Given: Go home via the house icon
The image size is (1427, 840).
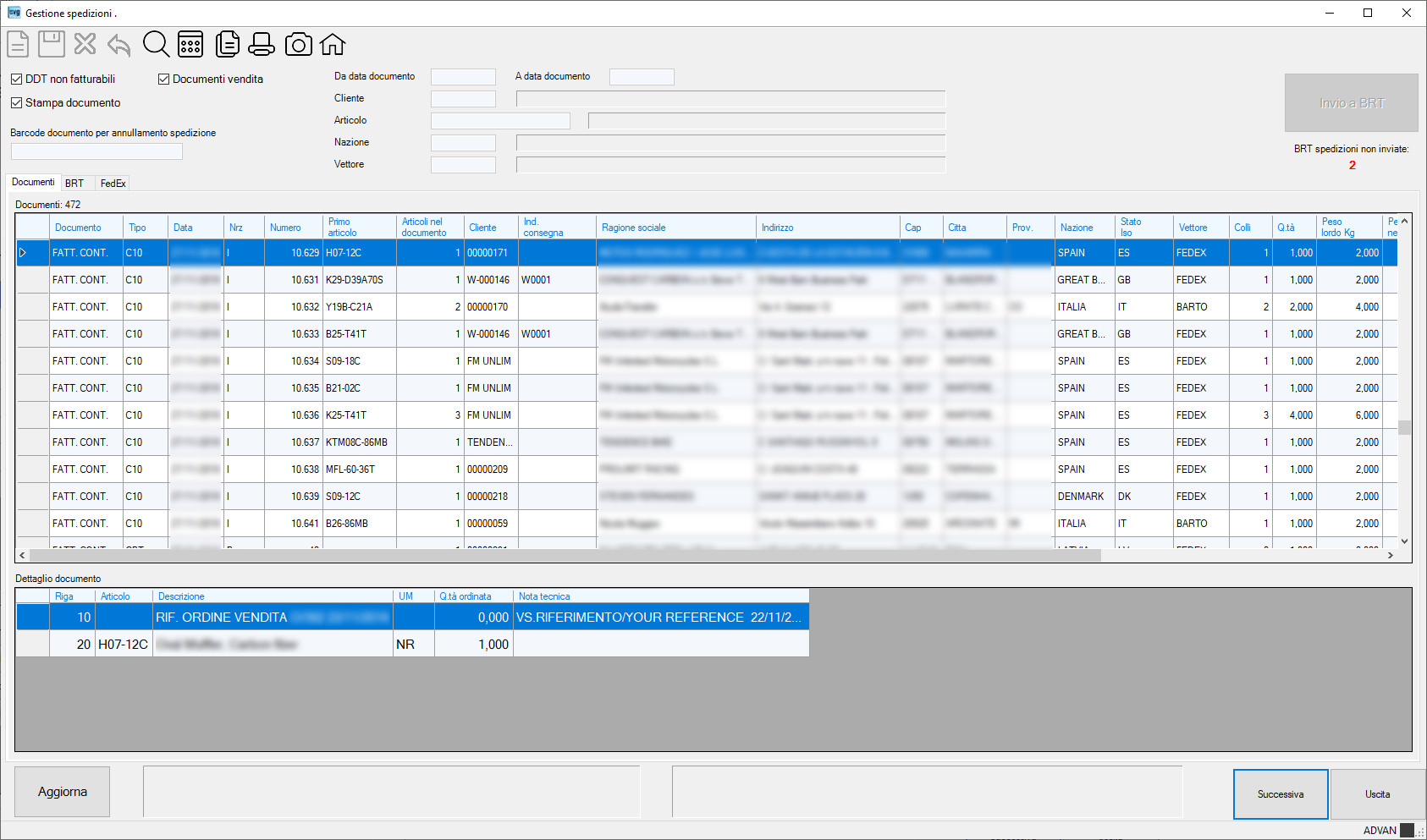Looking at the screenshot, I should point(333,44).
